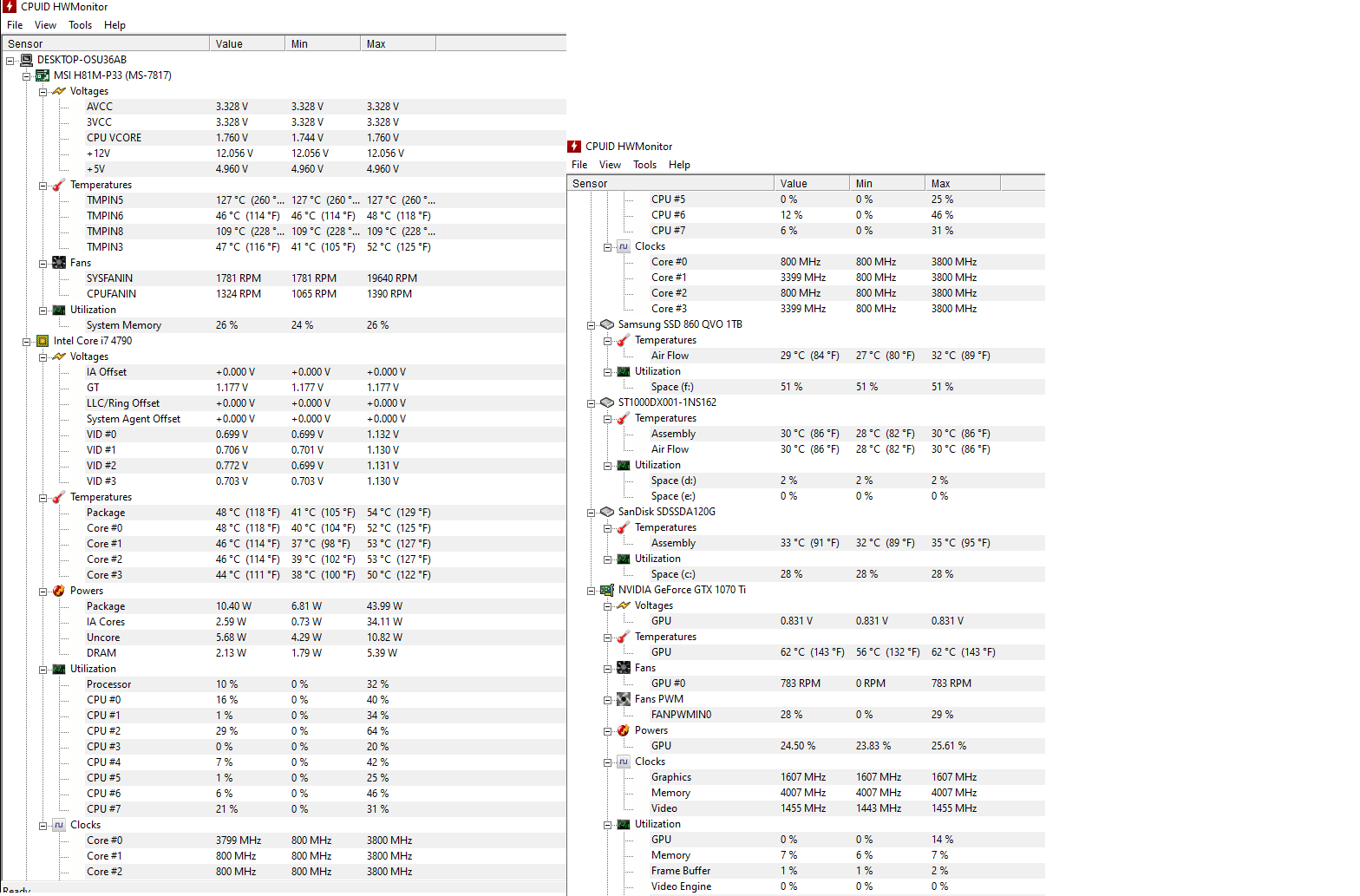Click the Intel CPU Temperatures thermometer icon
The image size is (1360, 896).
tap(59, 497)
